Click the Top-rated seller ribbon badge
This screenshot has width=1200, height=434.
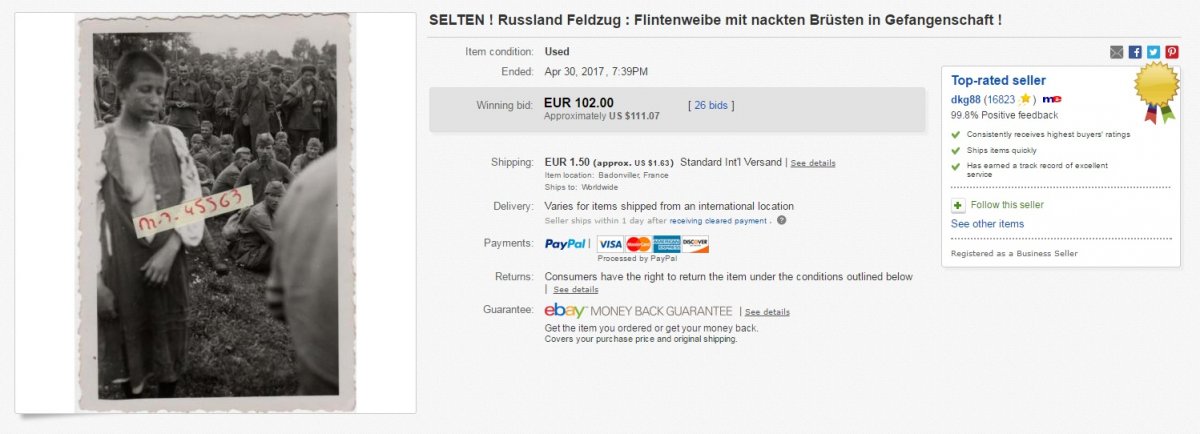click(1154, 92)
